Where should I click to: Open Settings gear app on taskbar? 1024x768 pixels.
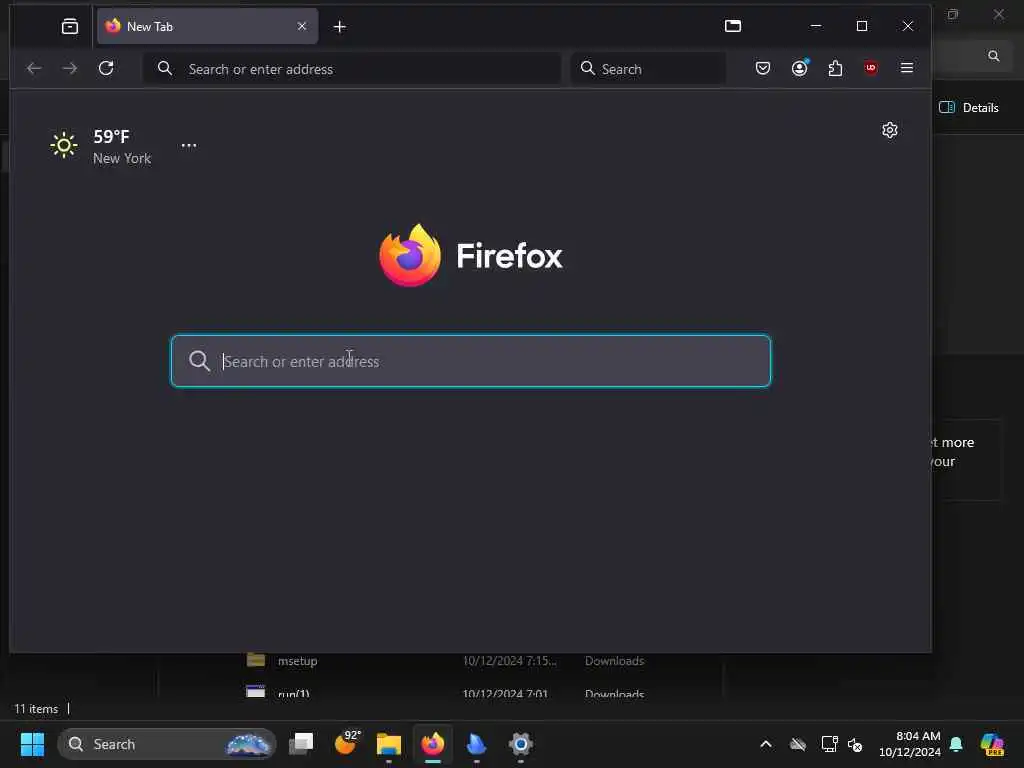pos(520,743)
